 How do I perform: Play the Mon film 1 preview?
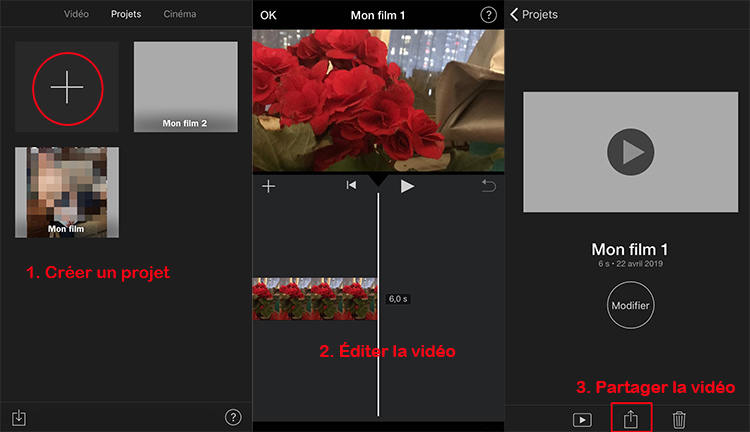tap(630, 152)
